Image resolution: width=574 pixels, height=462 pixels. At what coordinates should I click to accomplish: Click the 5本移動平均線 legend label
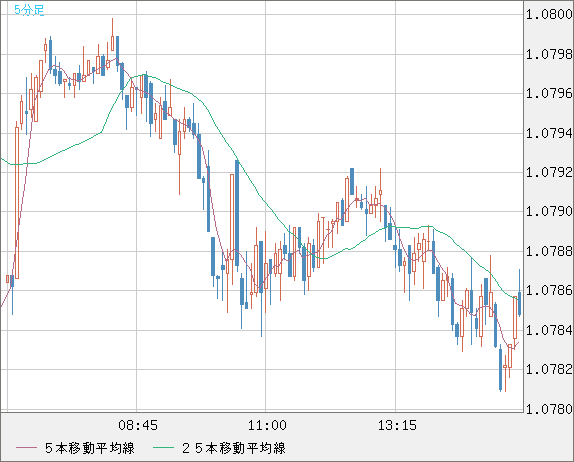pos(90,448)
